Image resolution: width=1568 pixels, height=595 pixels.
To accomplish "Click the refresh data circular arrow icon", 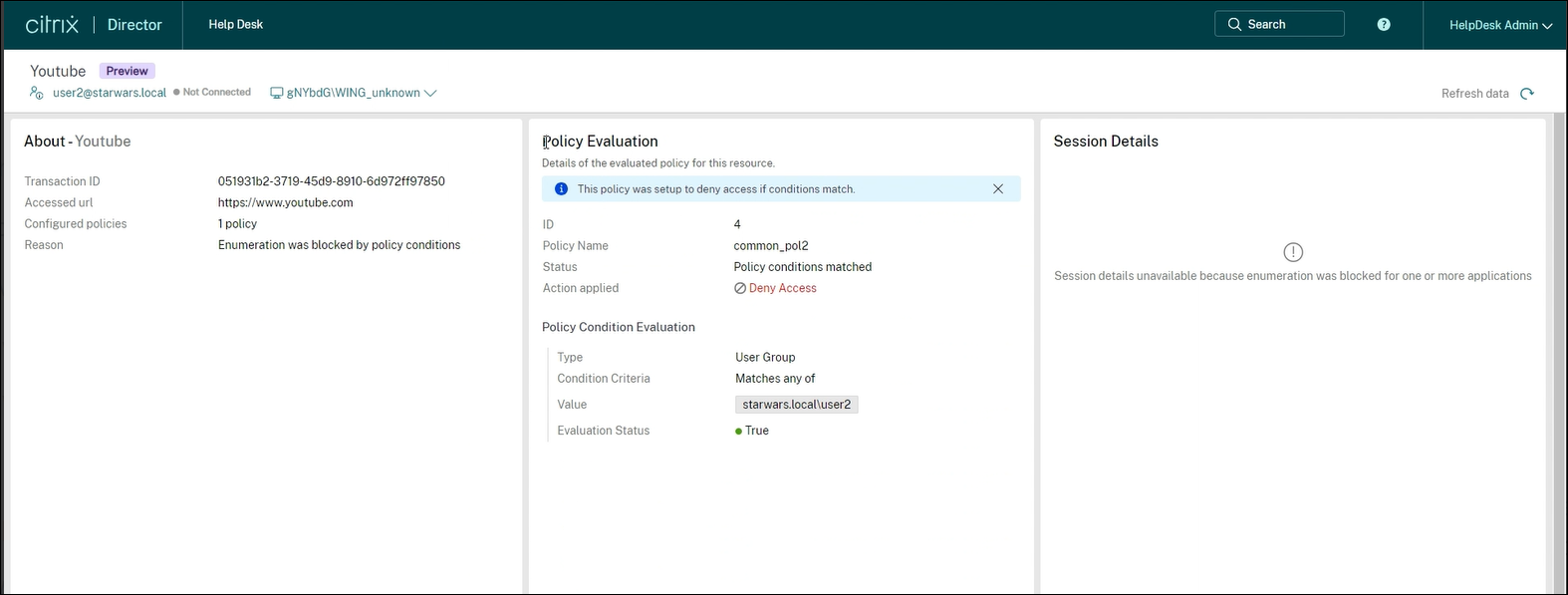I will point(1527,94).
